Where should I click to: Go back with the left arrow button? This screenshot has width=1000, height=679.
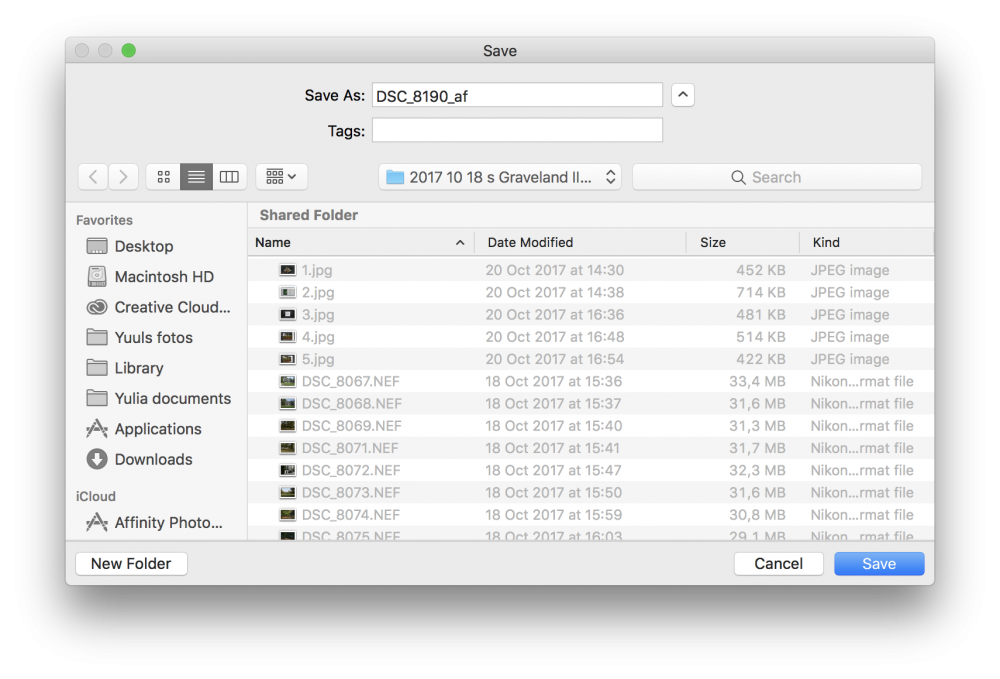[x=93, y=177]
